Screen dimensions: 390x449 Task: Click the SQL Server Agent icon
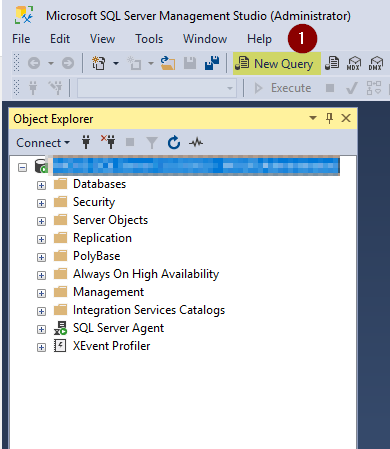[60, 328]
